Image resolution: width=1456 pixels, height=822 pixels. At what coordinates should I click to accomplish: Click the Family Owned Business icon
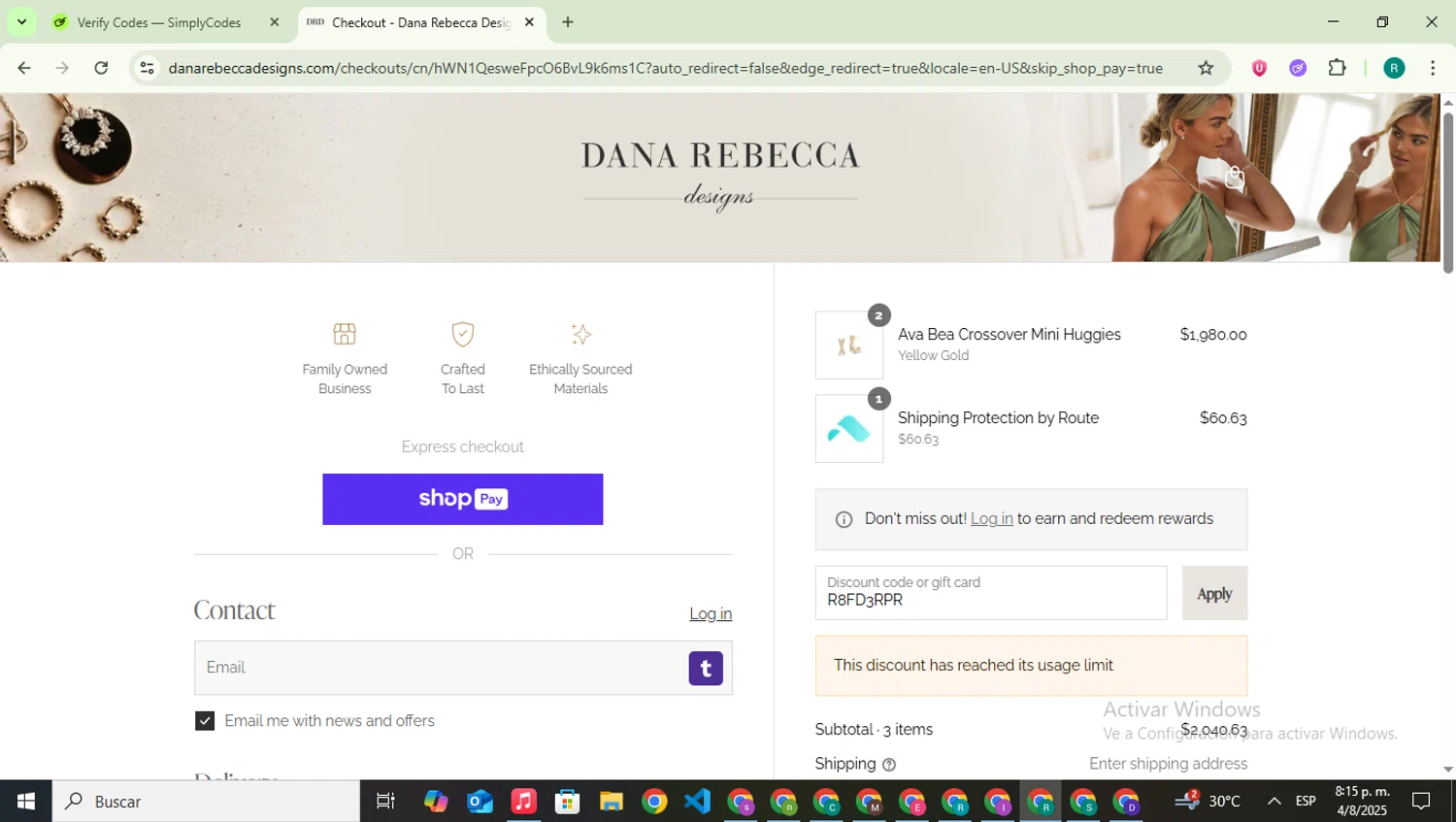345,334
